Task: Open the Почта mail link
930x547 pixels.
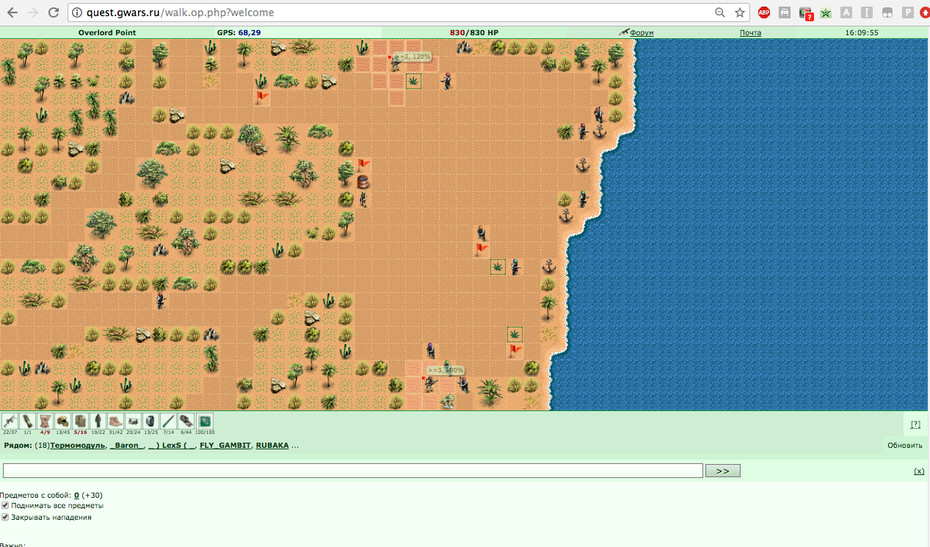Action: pos(750,33)
